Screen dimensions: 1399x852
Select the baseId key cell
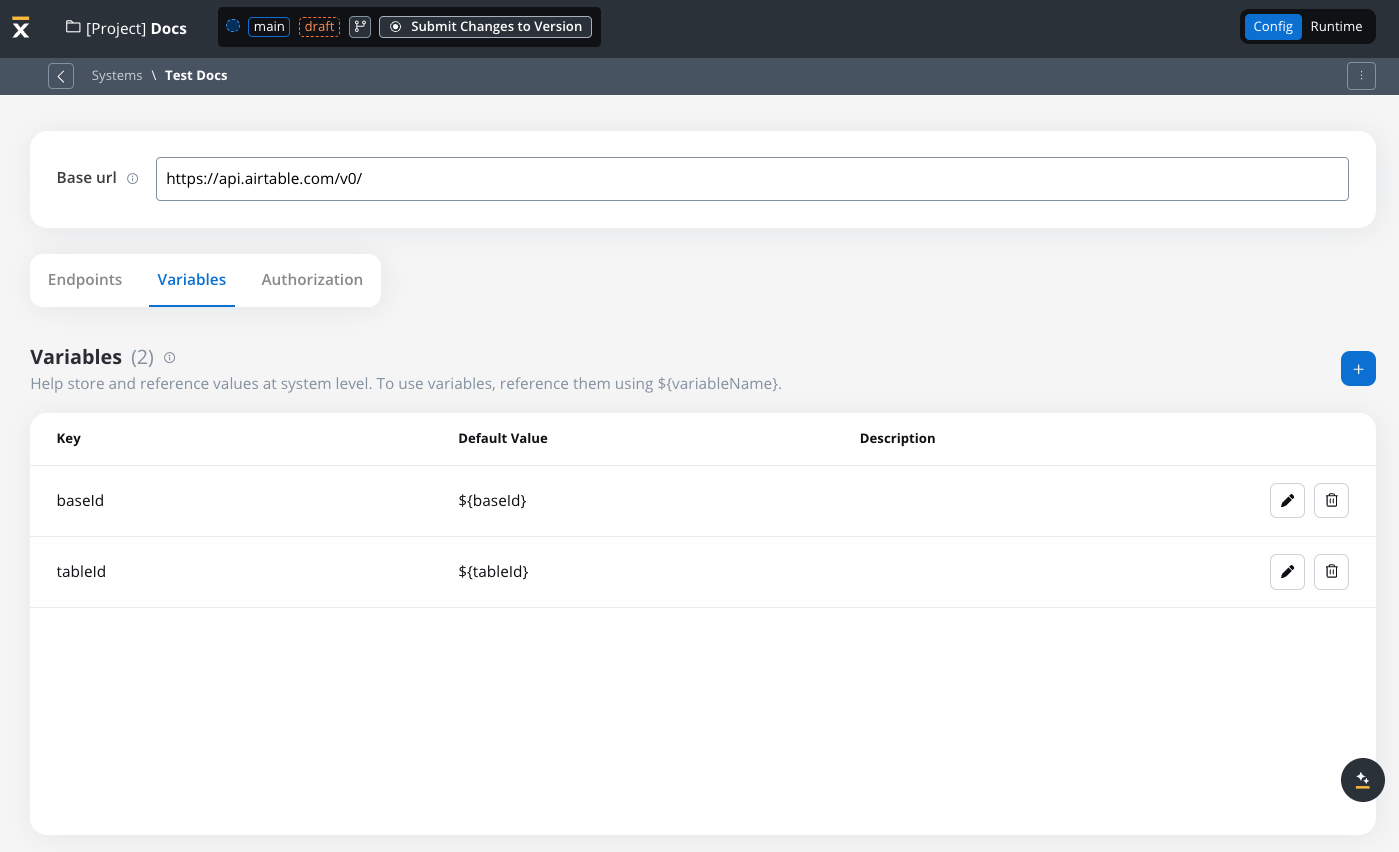[80, 501]
